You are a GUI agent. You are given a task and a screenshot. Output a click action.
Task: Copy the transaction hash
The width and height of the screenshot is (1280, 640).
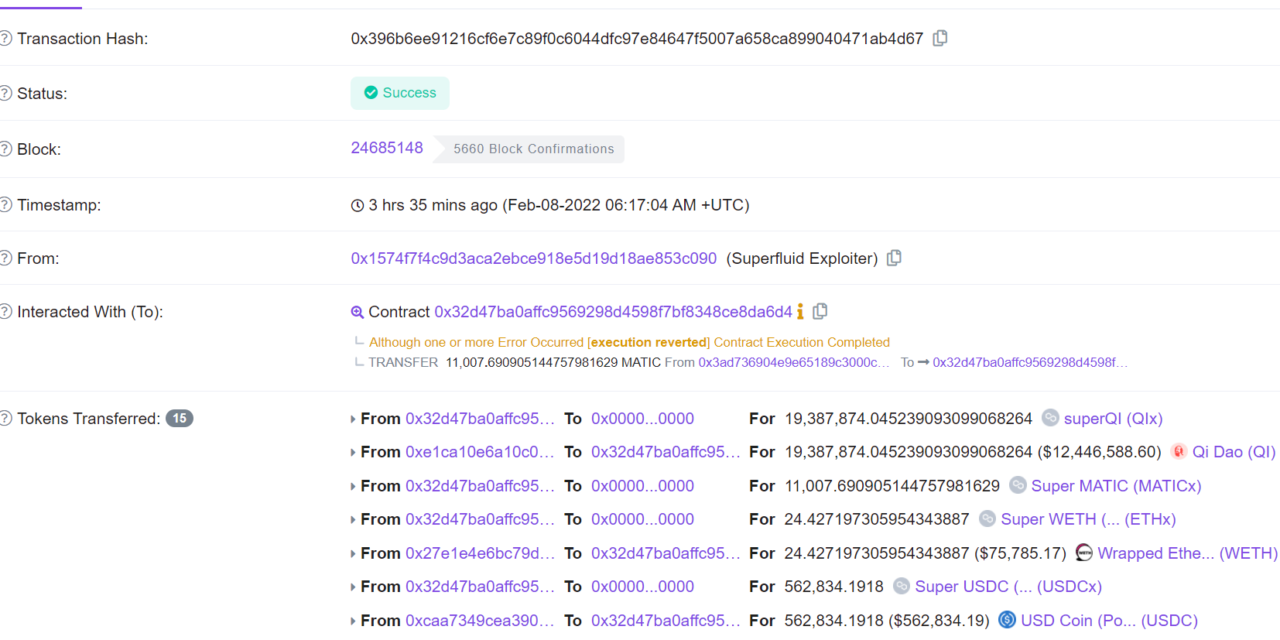point(940,37)
